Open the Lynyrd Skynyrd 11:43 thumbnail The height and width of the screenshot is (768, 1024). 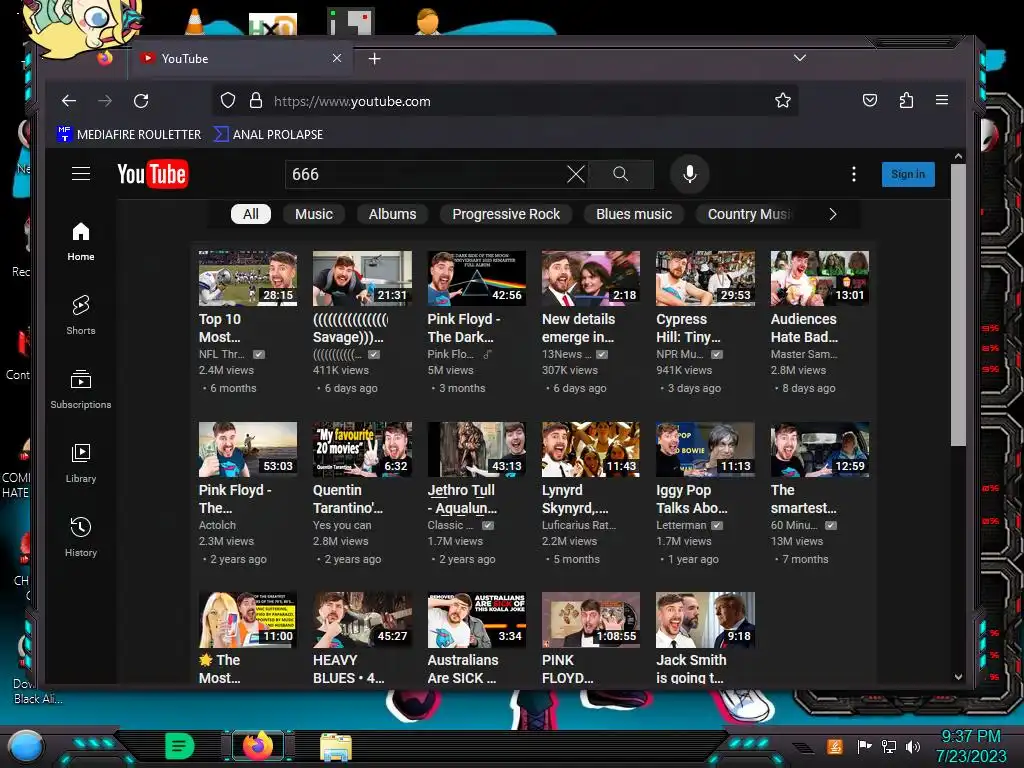[x=591, y=449]
